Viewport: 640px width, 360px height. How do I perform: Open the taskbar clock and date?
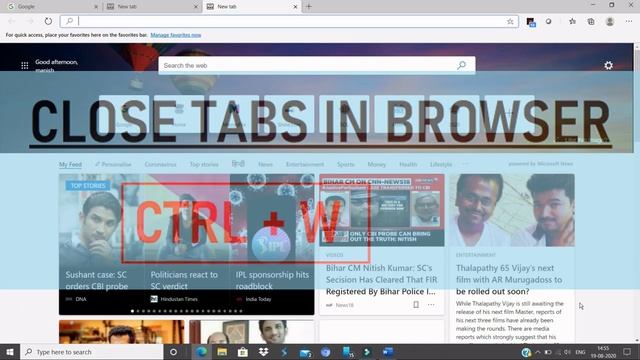point(603,352)
